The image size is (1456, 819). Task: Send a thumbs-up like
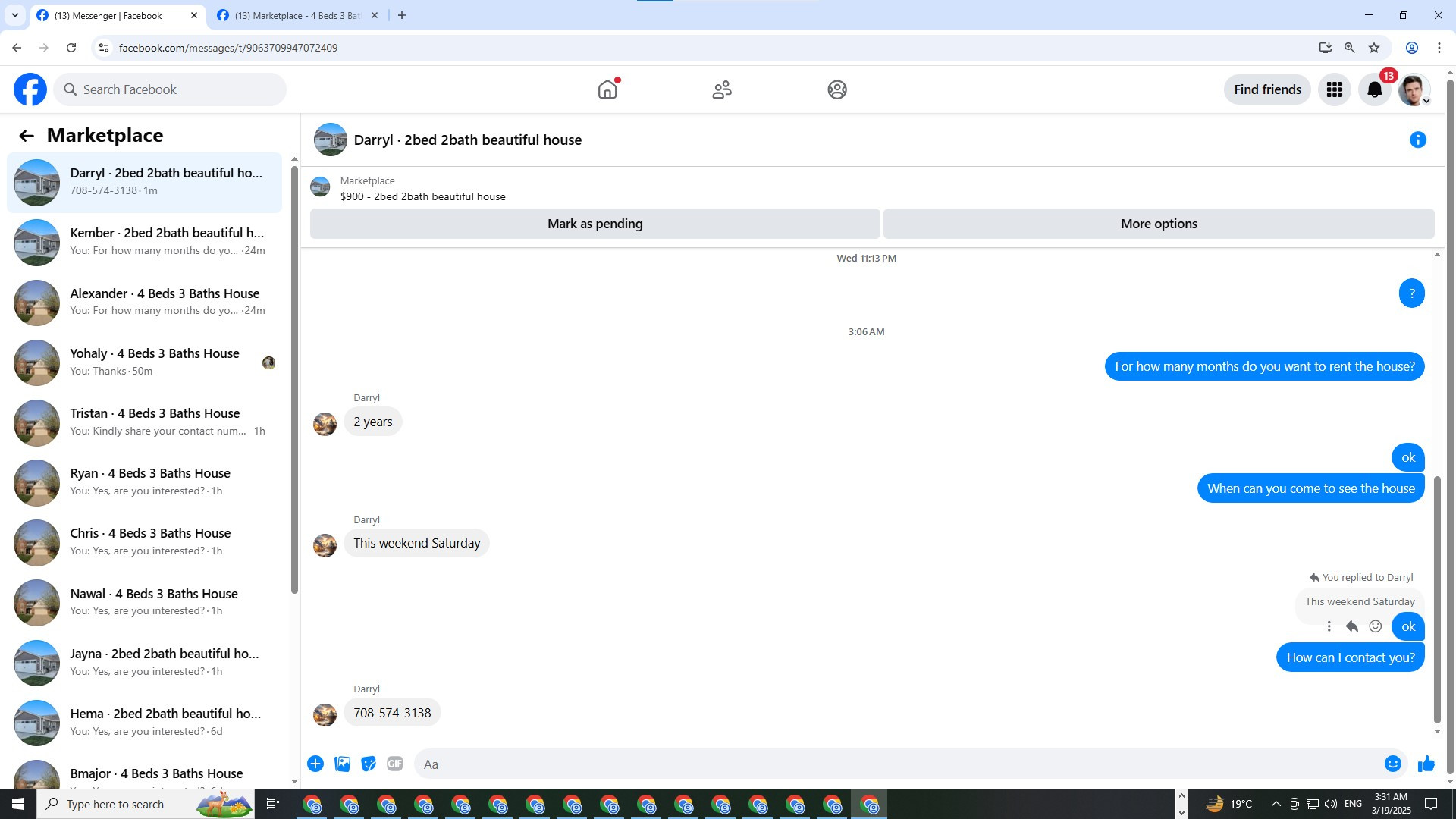point(1426,764)
